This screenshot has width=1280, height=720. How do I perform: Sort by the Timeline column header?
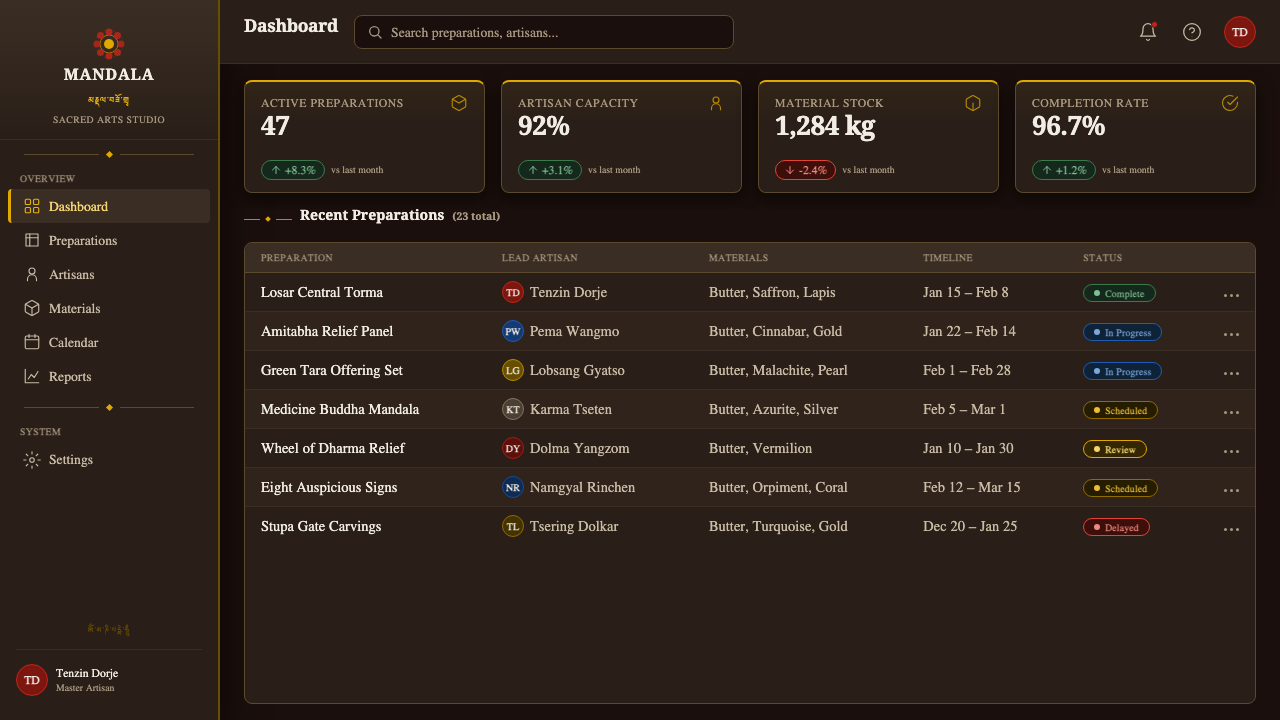point(947,258)
